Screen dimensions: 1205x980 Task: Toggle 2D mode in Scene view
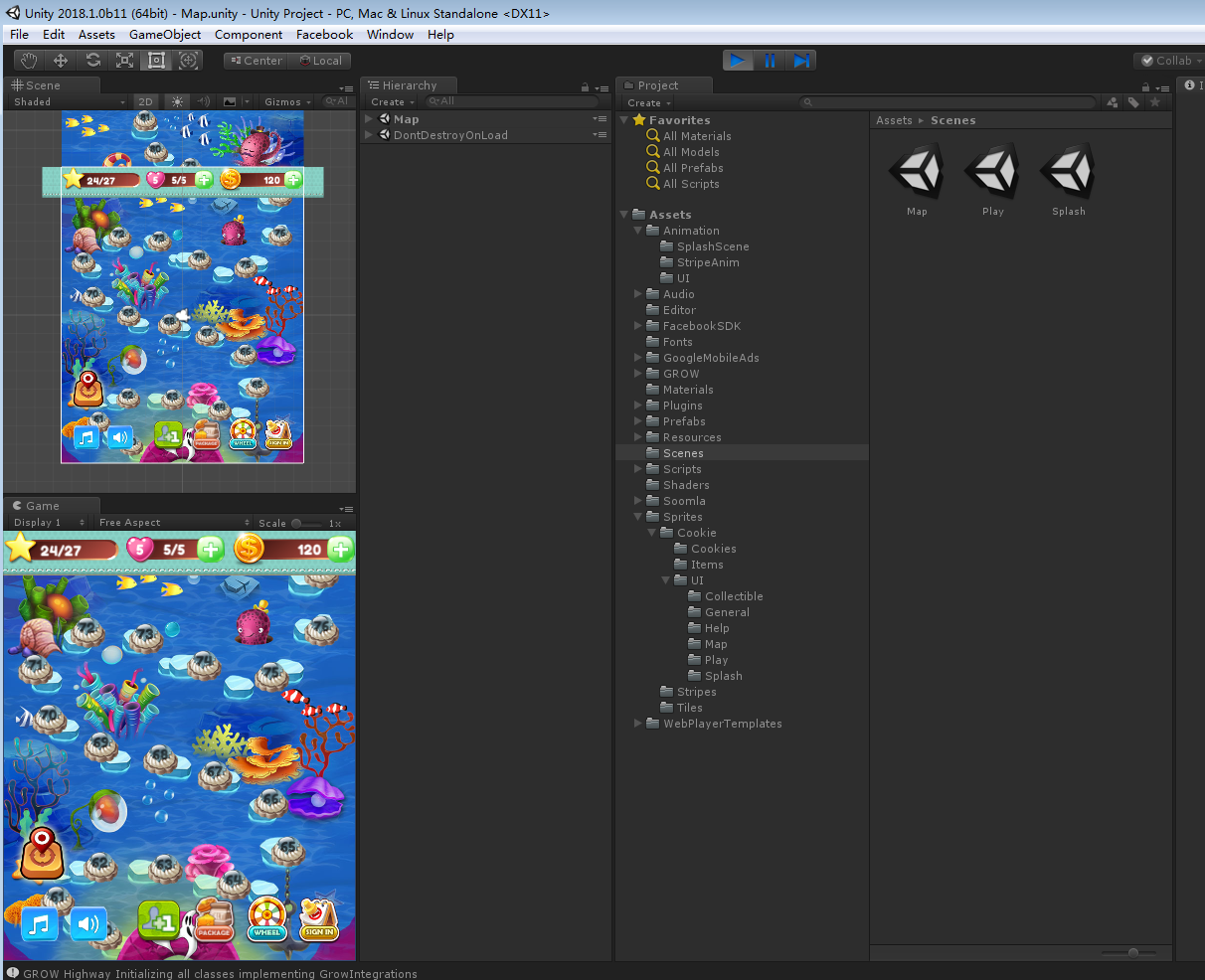(x=146, y=101)
